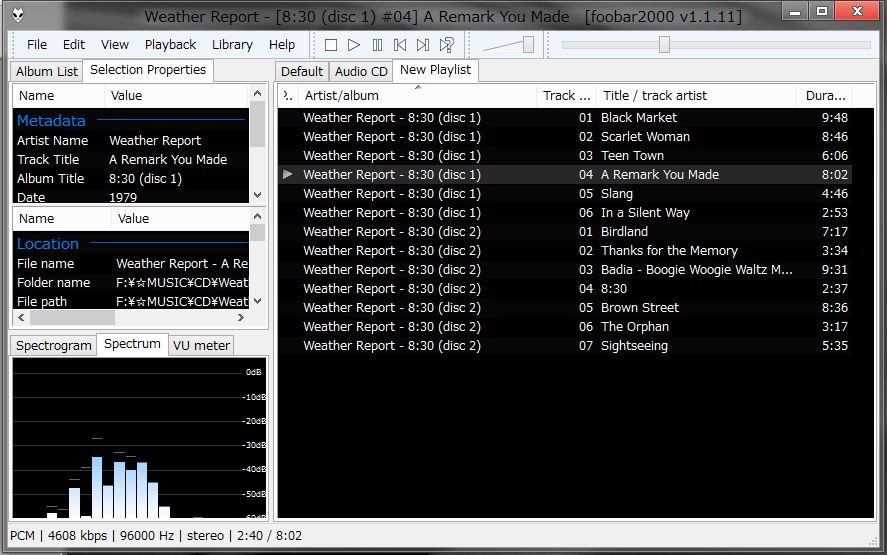Click the random playback icon
Image resolution: width=887 pixels, height=555 pixels.
(446, 45)
